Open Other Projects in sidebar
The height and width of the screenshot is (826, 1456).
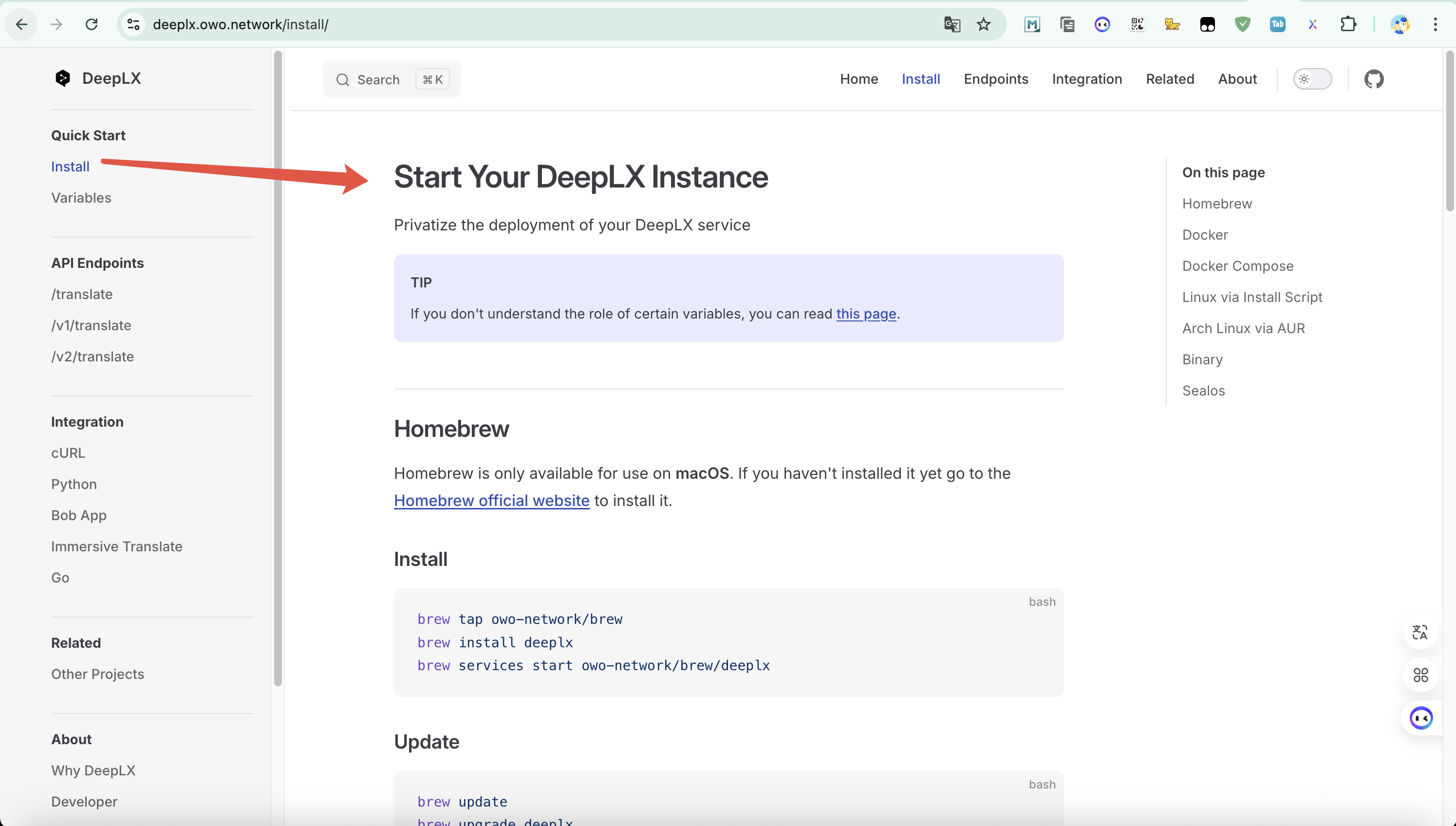tap(97, 675)
